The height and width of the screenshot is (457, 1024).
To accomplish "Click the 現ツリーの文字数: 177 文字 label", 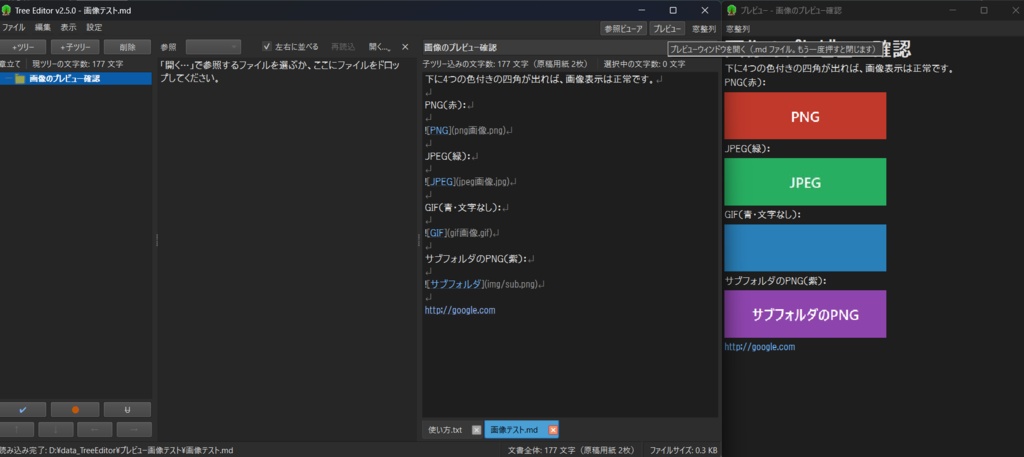I will [78, 64].
